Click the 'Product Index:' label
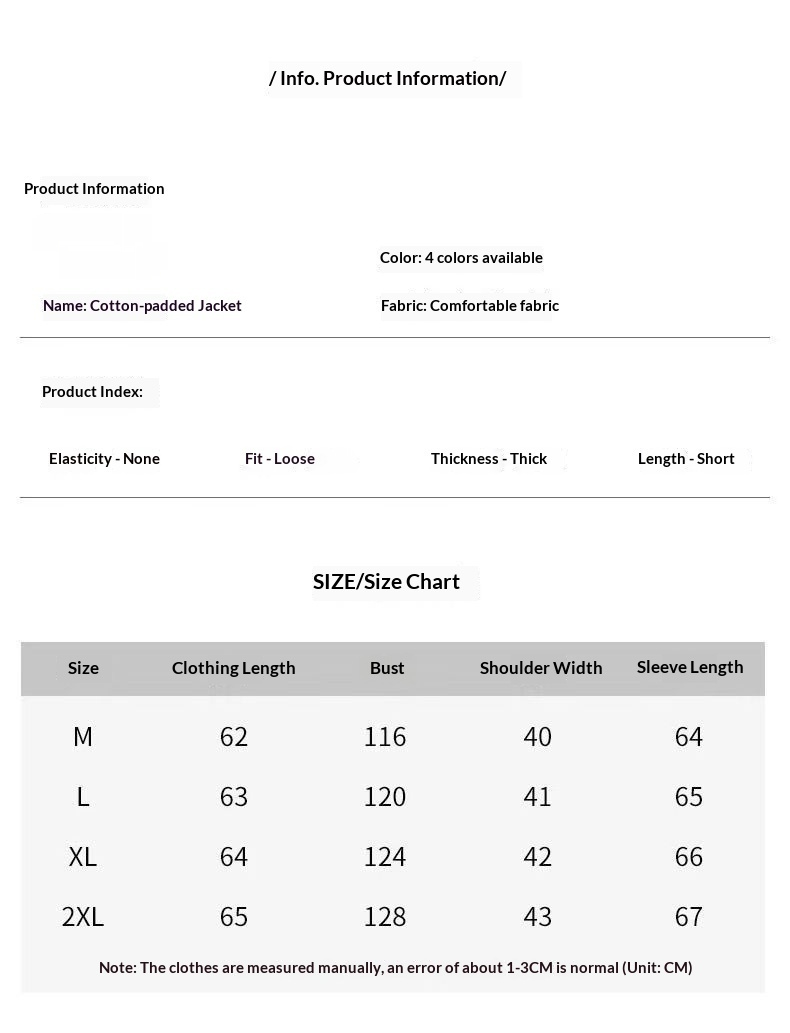Screen dimensions: 790x1033 [x=92, y=392]
